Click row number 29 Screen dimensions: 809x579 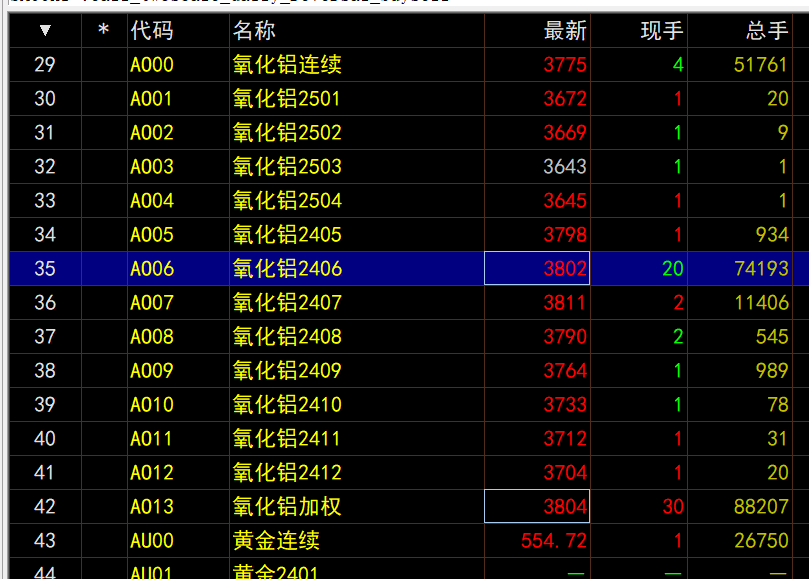pos(45,65)
